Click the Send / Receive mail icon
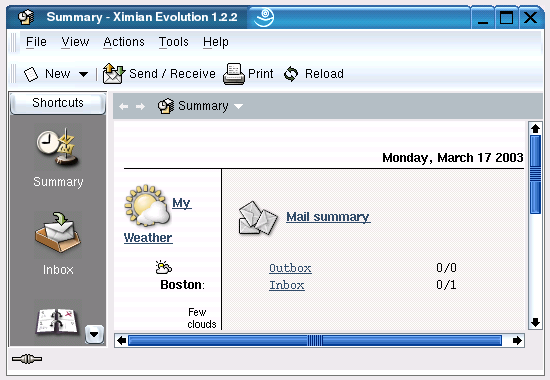 114,74
